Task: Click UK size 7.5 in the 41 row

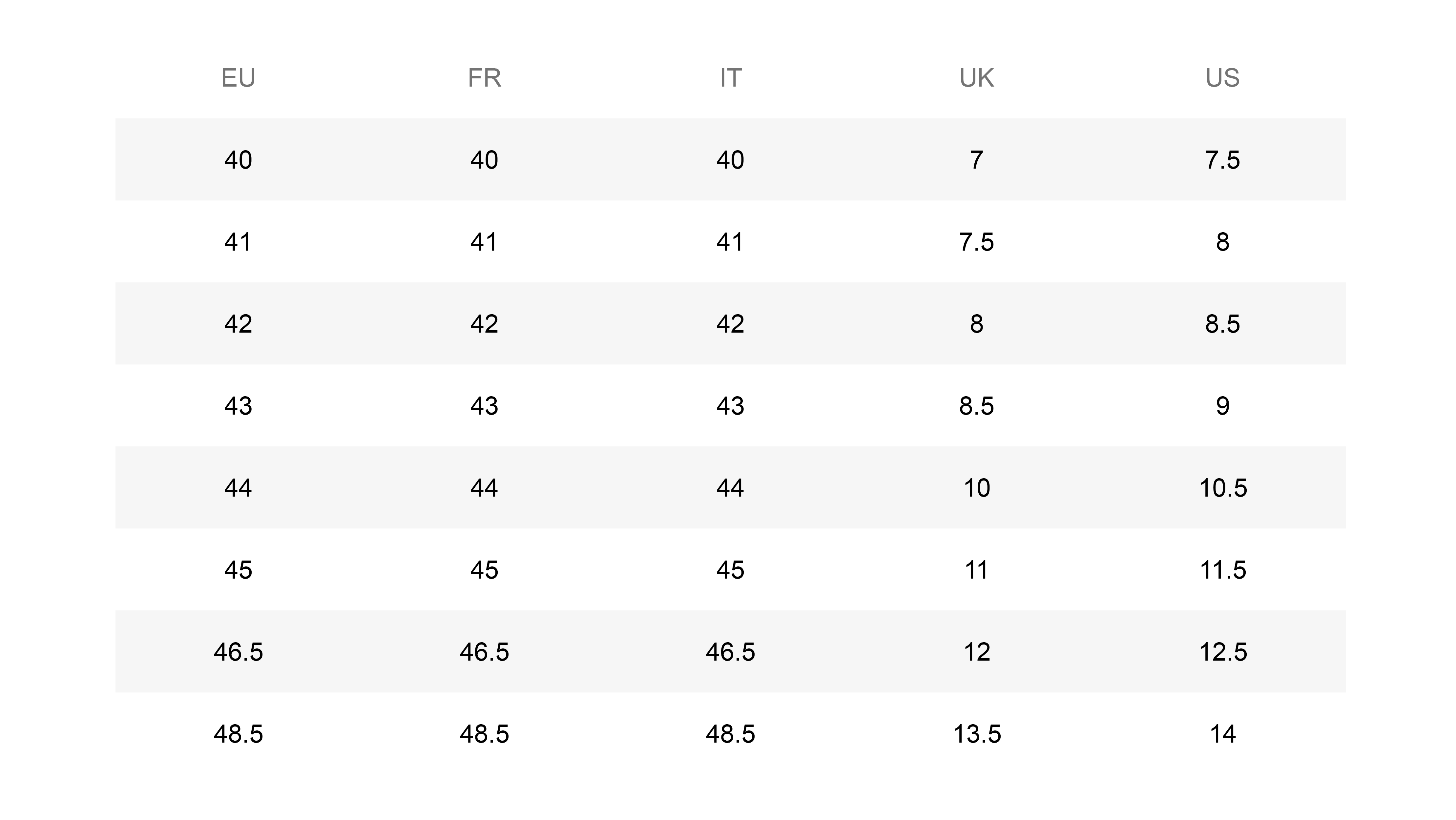Action: [976, 242]
